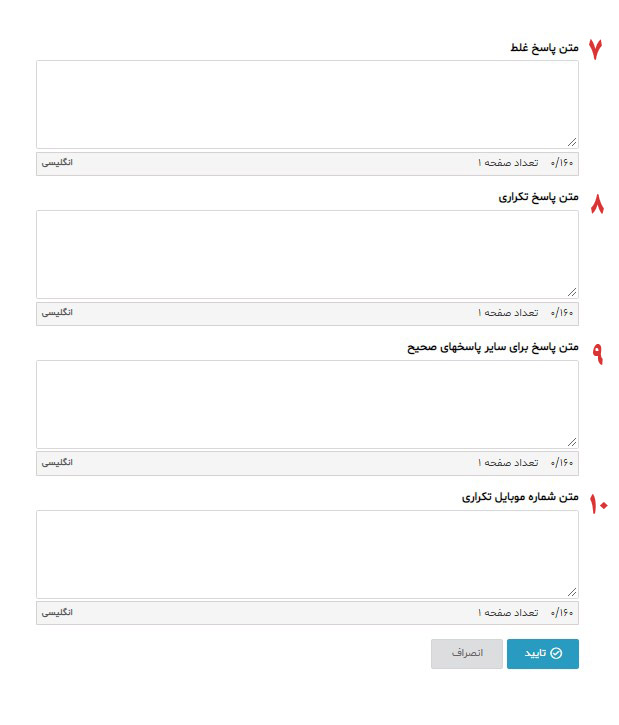Focus the متن پاسخ تکراری text area
This screenshot has height=725, width=619.
pos(307,254)
